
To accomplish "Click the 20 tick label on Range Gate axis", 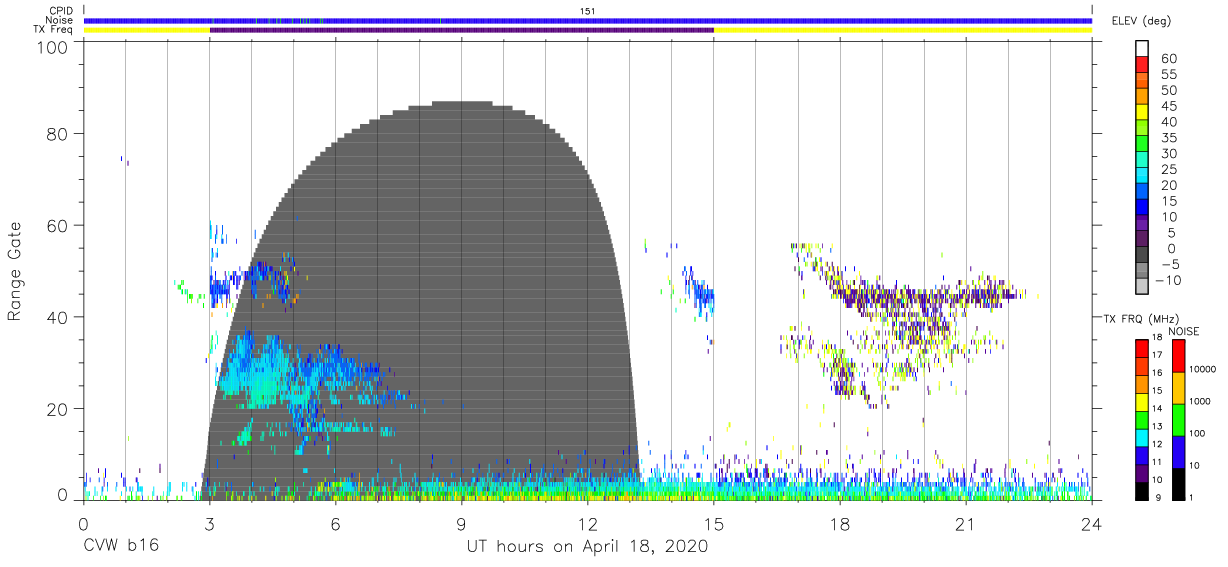I will [x=57, y=409].
